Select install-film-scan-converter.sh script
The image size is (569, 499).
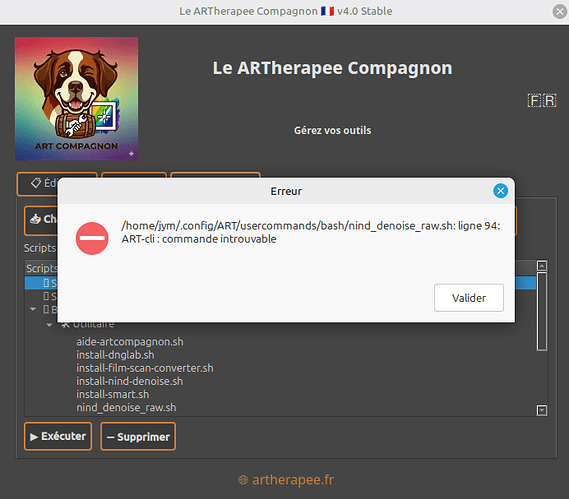[x=145, y=368]
